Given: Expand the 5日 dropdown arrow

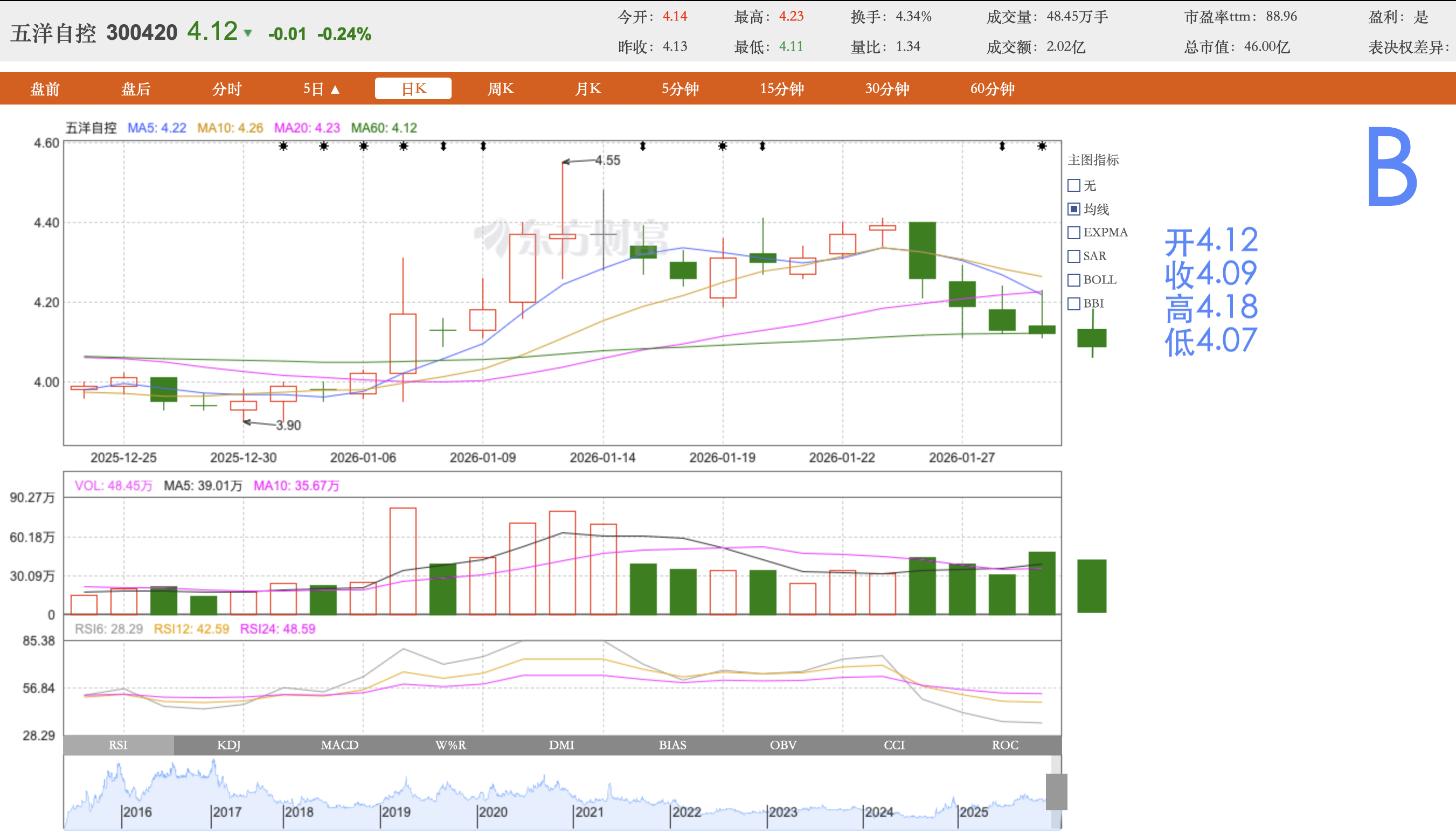Looking at the screenshot, I should (x=336, y=89).
